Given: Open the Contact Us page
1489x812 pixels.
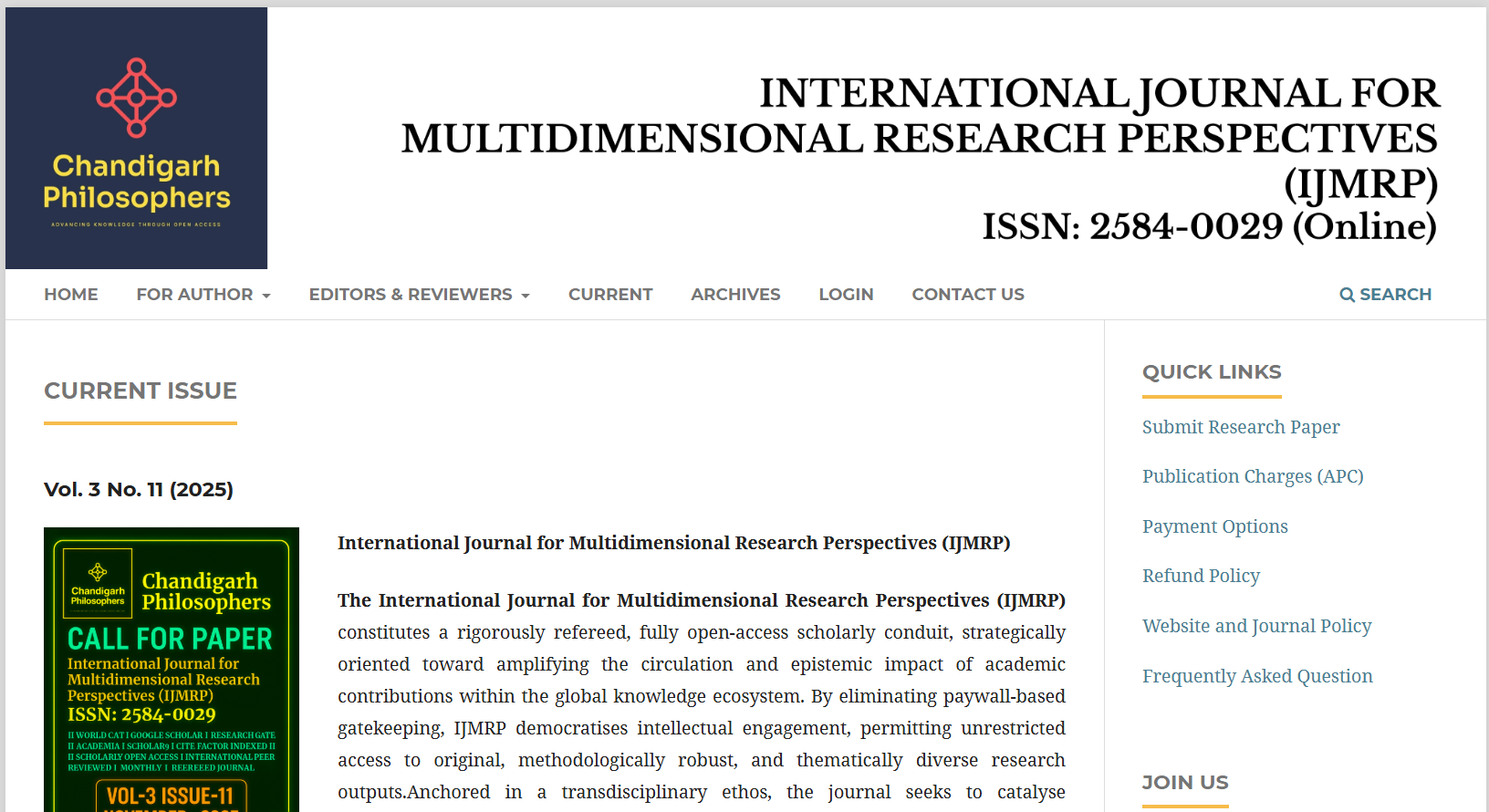Looking at the screenshot, I should click(x=968, y=295).
